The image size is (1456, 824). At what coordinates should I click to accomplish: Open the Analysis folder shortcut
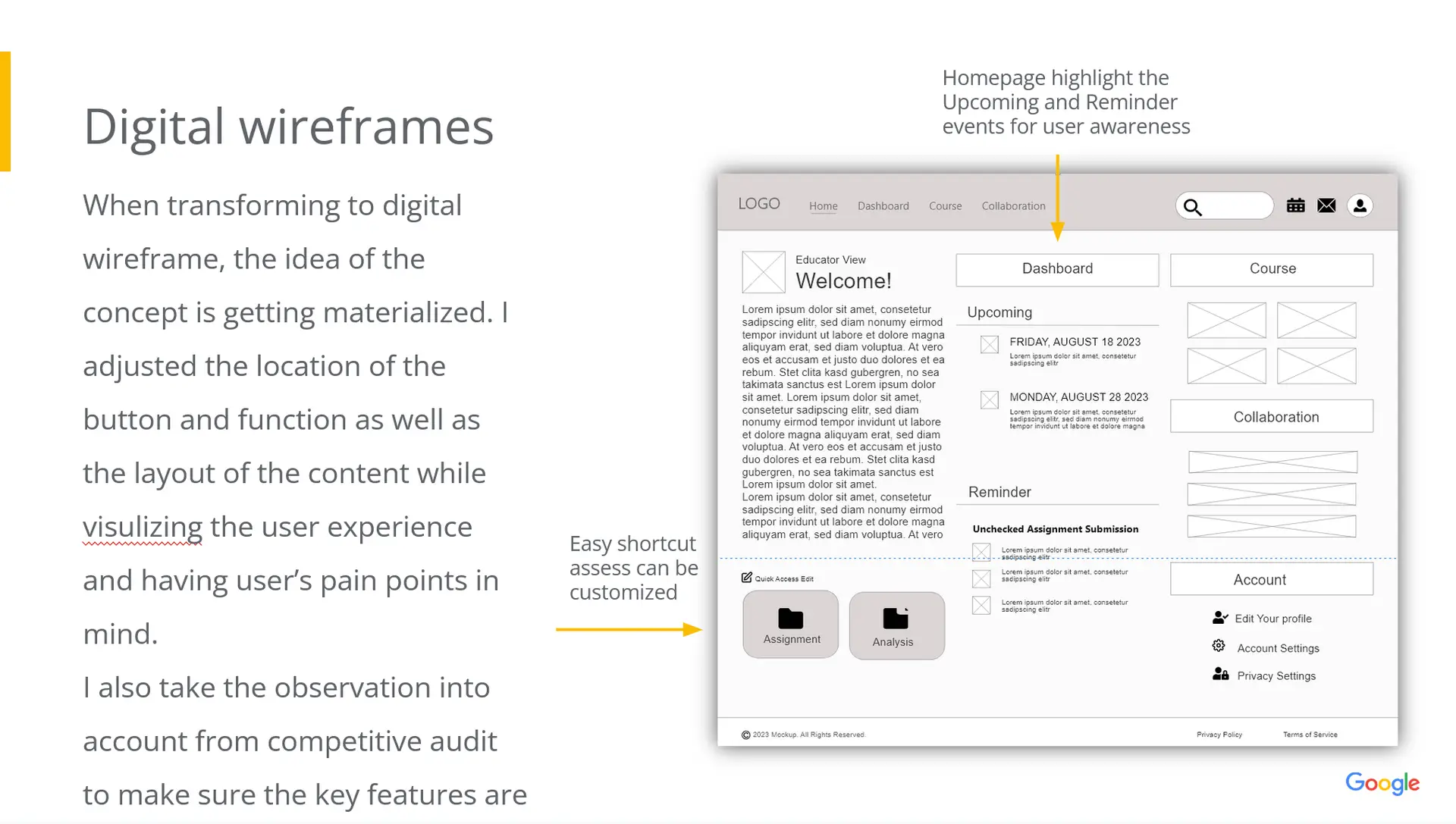click(x=896, y=626)
